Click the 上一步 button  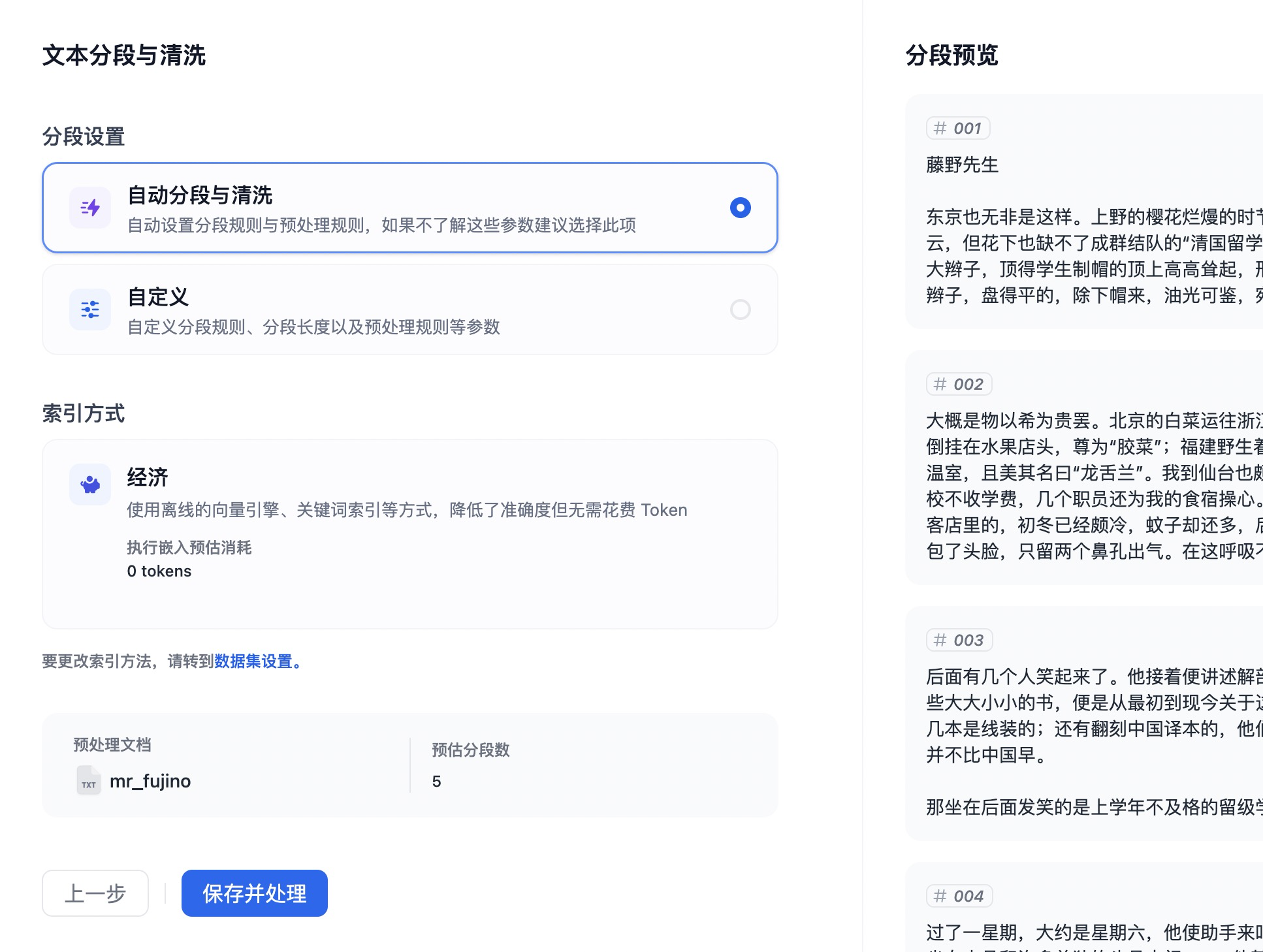point(95,893)
